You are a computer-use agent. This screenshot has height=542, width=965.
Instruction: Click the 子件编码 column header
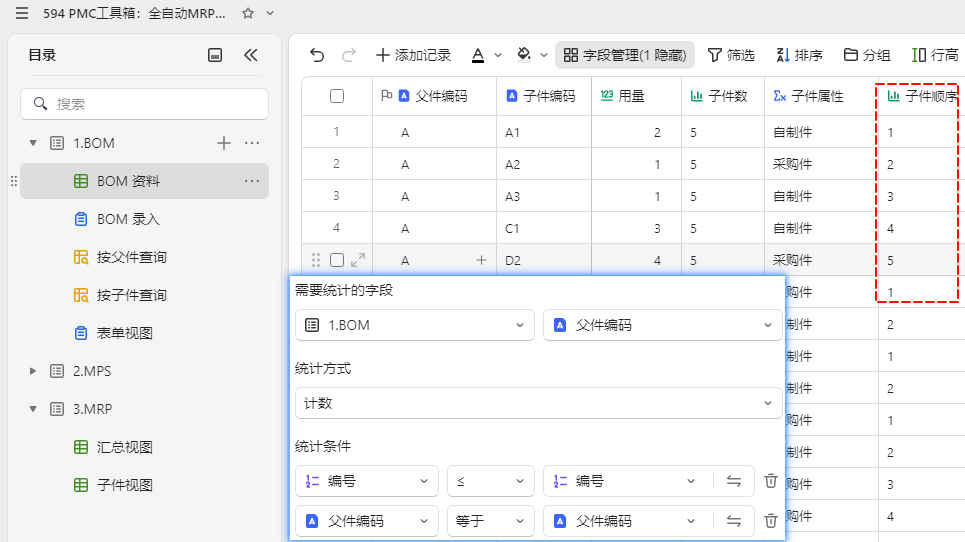coord(544,96)
